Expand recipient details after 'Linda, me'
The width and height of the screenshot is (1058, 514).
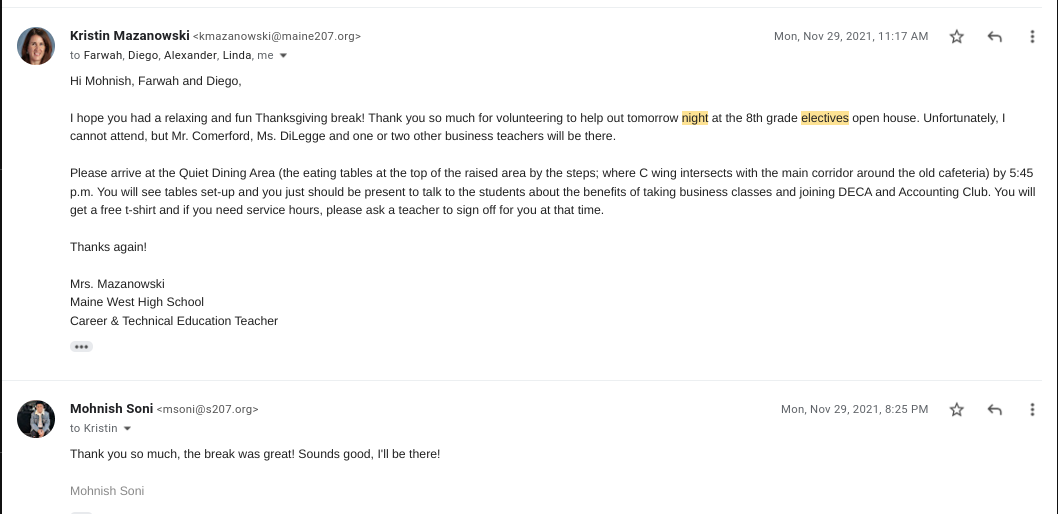pos(283,56)
